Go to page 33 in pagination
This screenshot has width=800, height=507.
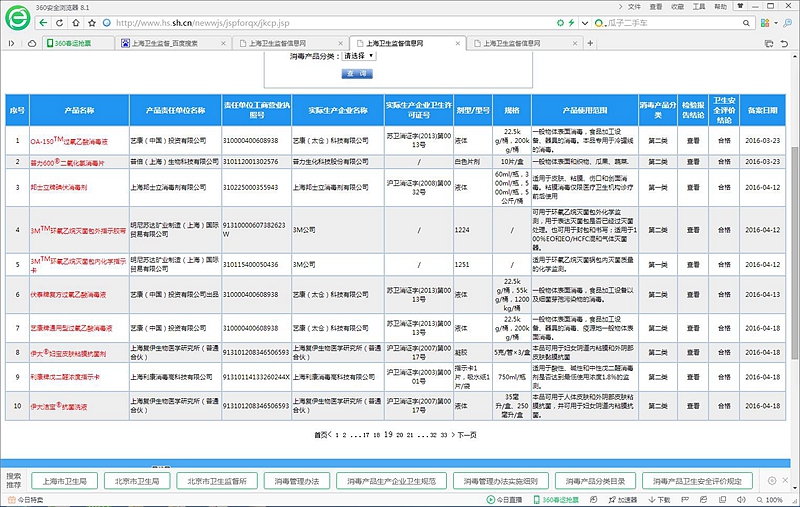[x=444, y=435]
